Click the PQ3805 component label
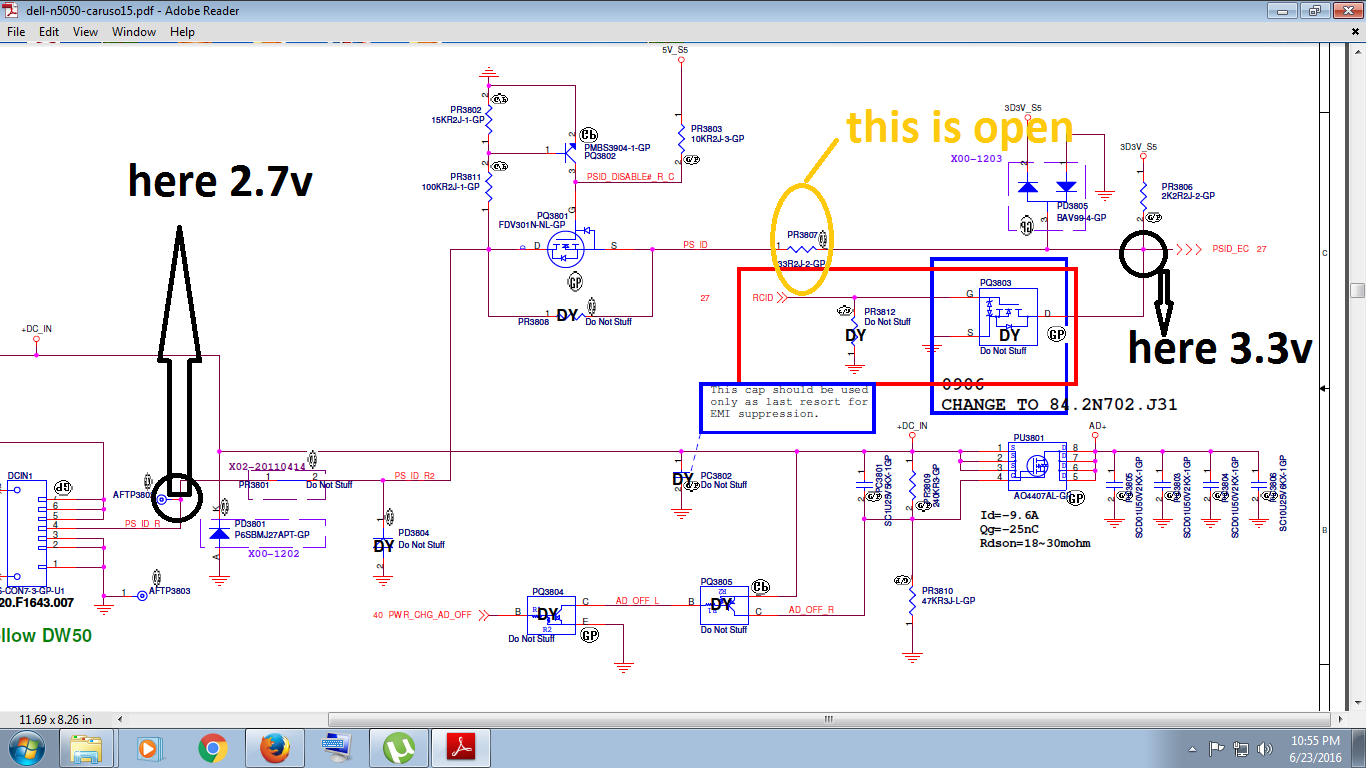Image resolution: width=1366 pixels, height=768 pixels. 716,581
